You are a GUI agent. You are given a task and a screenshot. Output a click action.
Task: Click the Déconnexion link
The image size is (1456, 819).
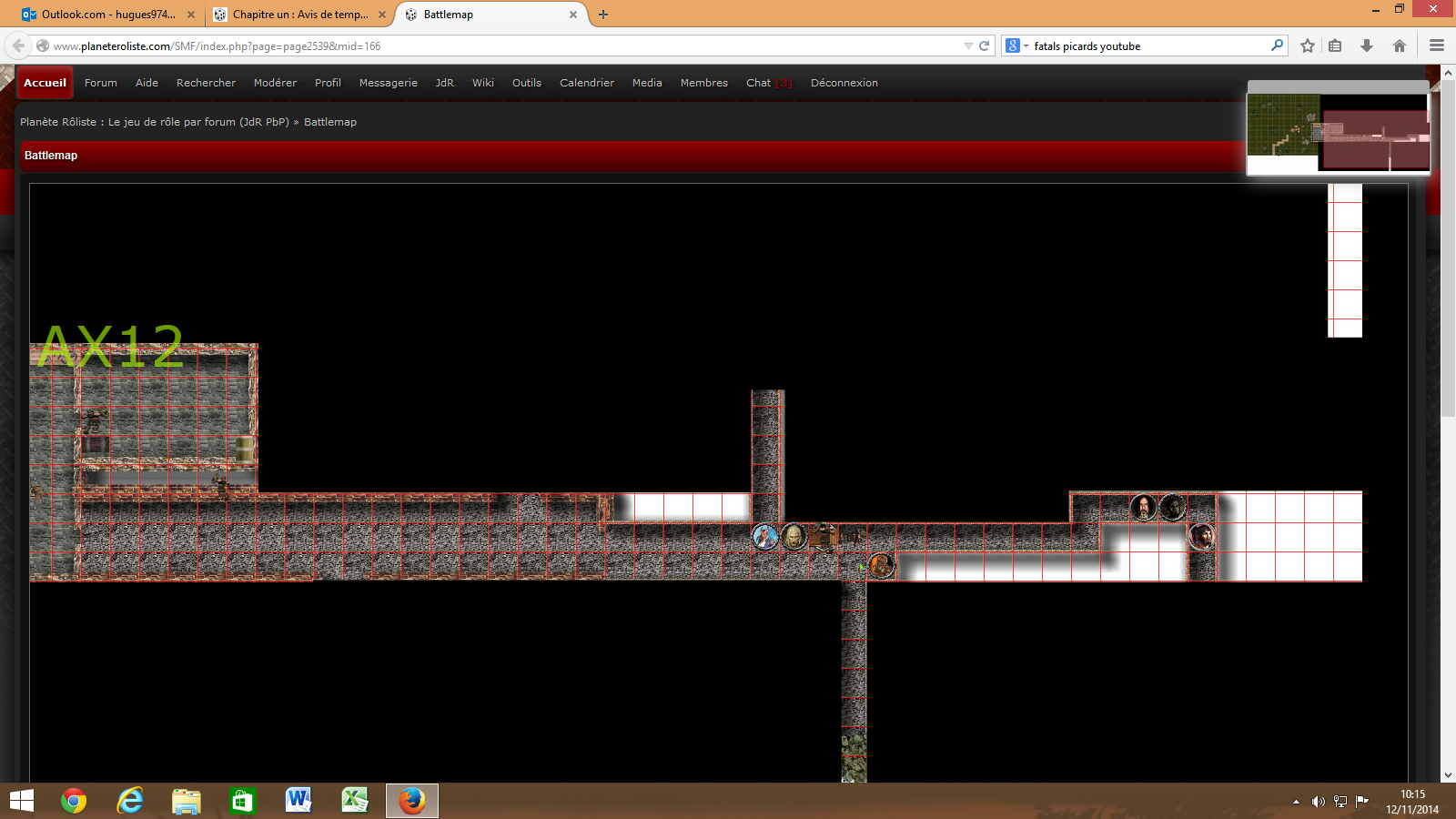pos(844,83)
